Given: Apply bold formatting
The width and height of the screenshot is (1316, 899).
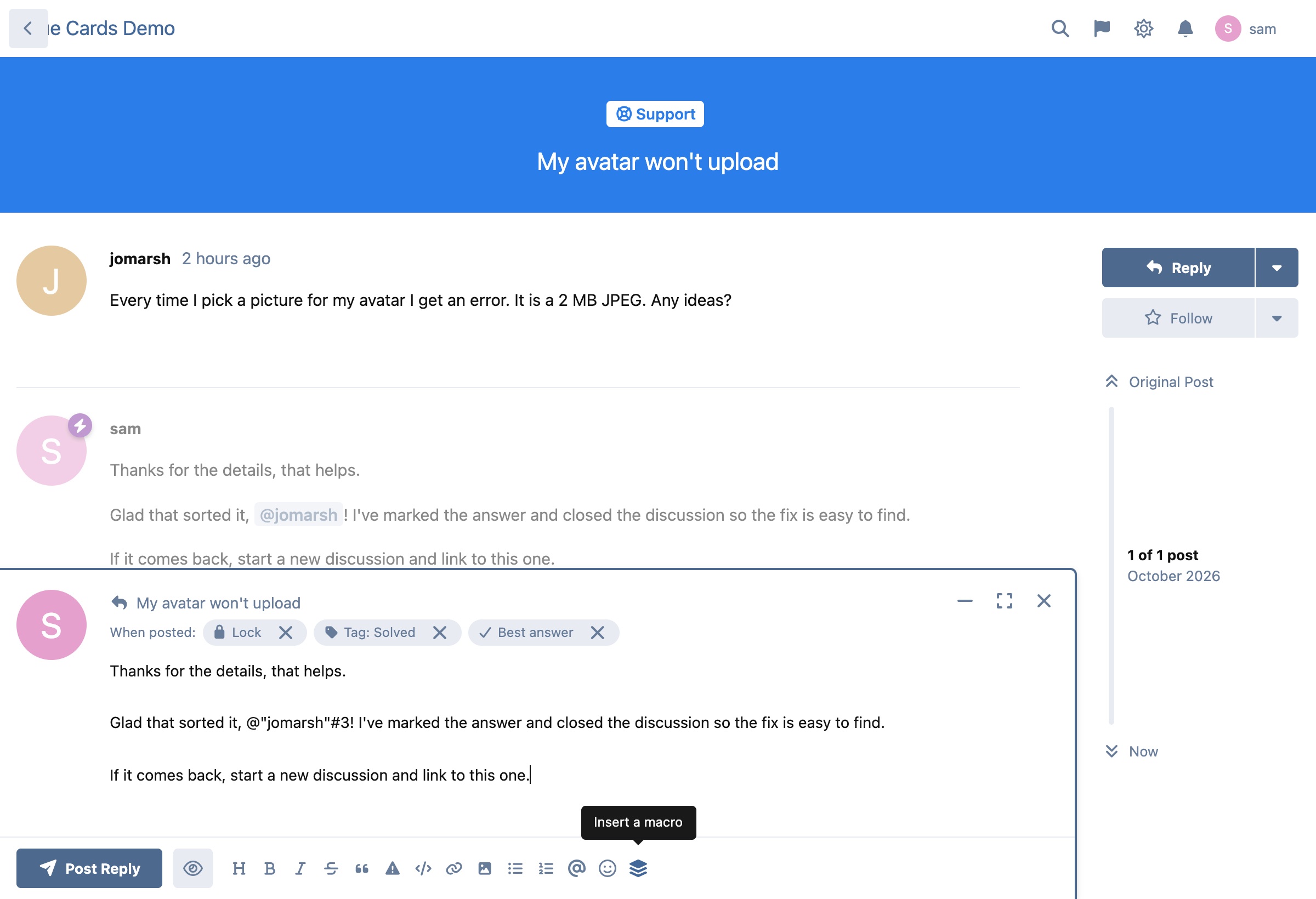Looking at the screenshot, I should (270, 868).
